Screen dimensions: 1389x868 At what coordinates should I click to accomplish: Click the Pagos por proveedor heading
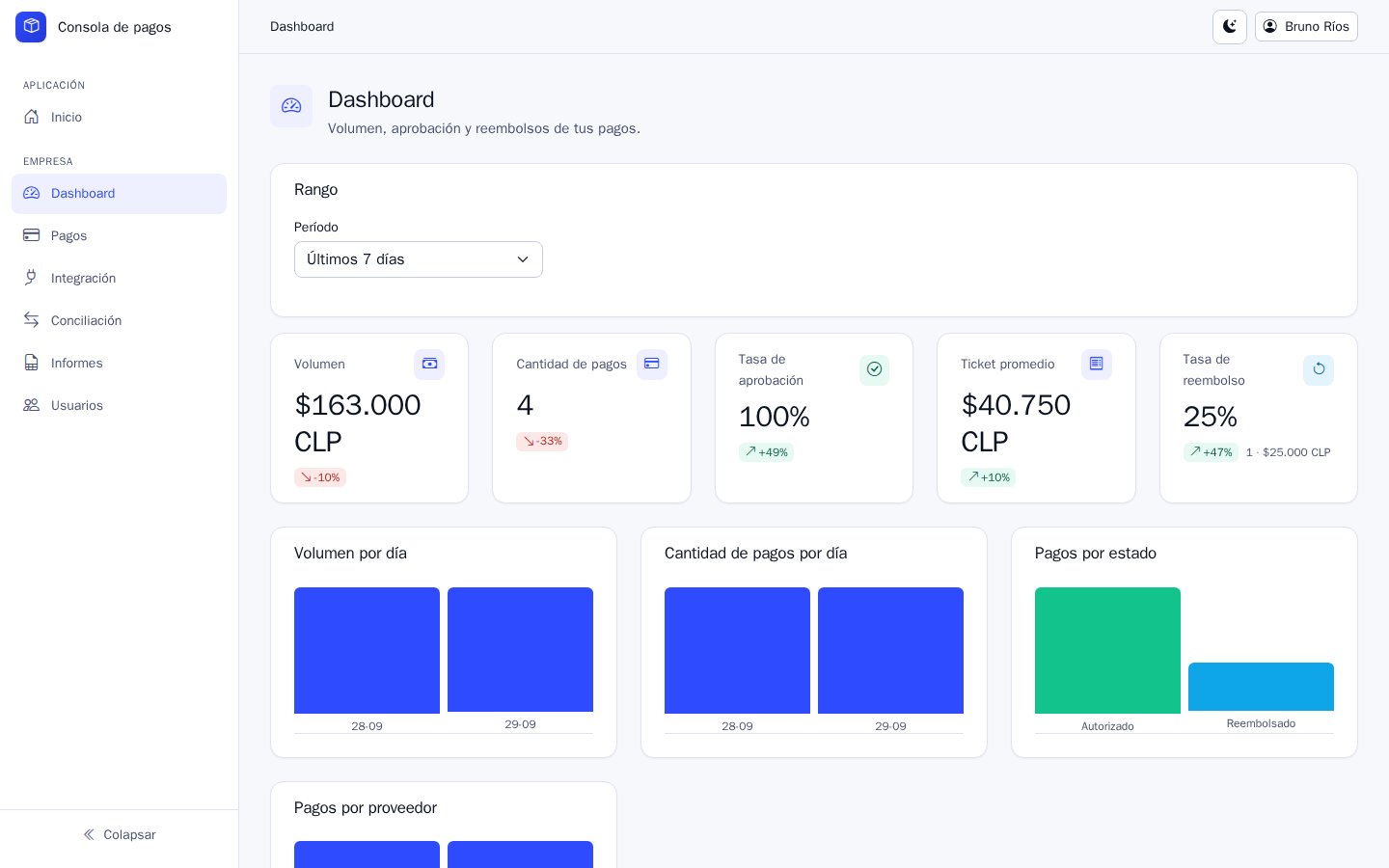tap(366, 808)
